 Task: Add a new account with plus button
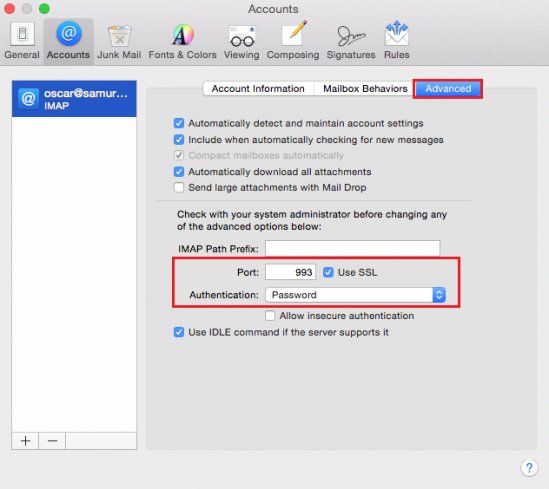[x=25, y=441]
